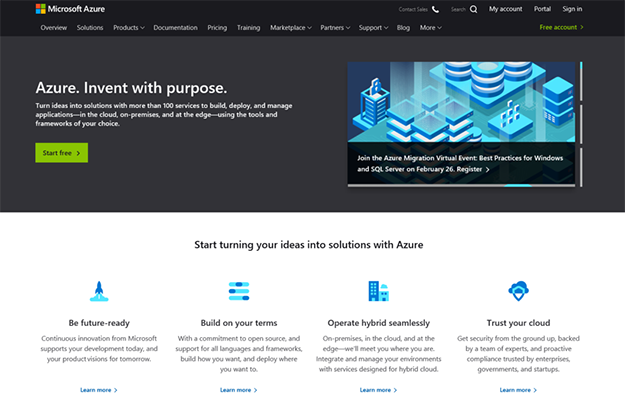Viewport: 625px width, 406px height.
Task: Click the rocket icon above Be future-ready
Action: [99, 291]
